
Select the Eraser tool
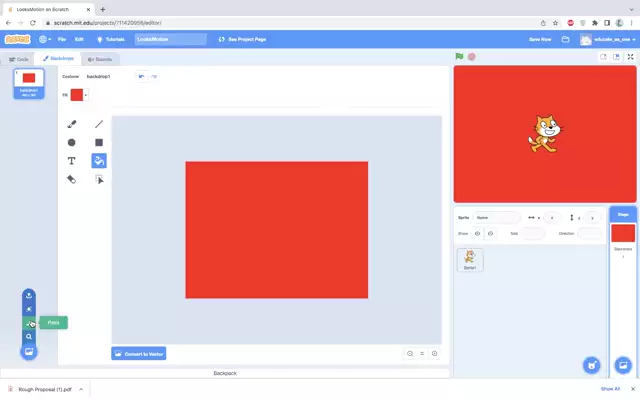click(x=71, y=179)
